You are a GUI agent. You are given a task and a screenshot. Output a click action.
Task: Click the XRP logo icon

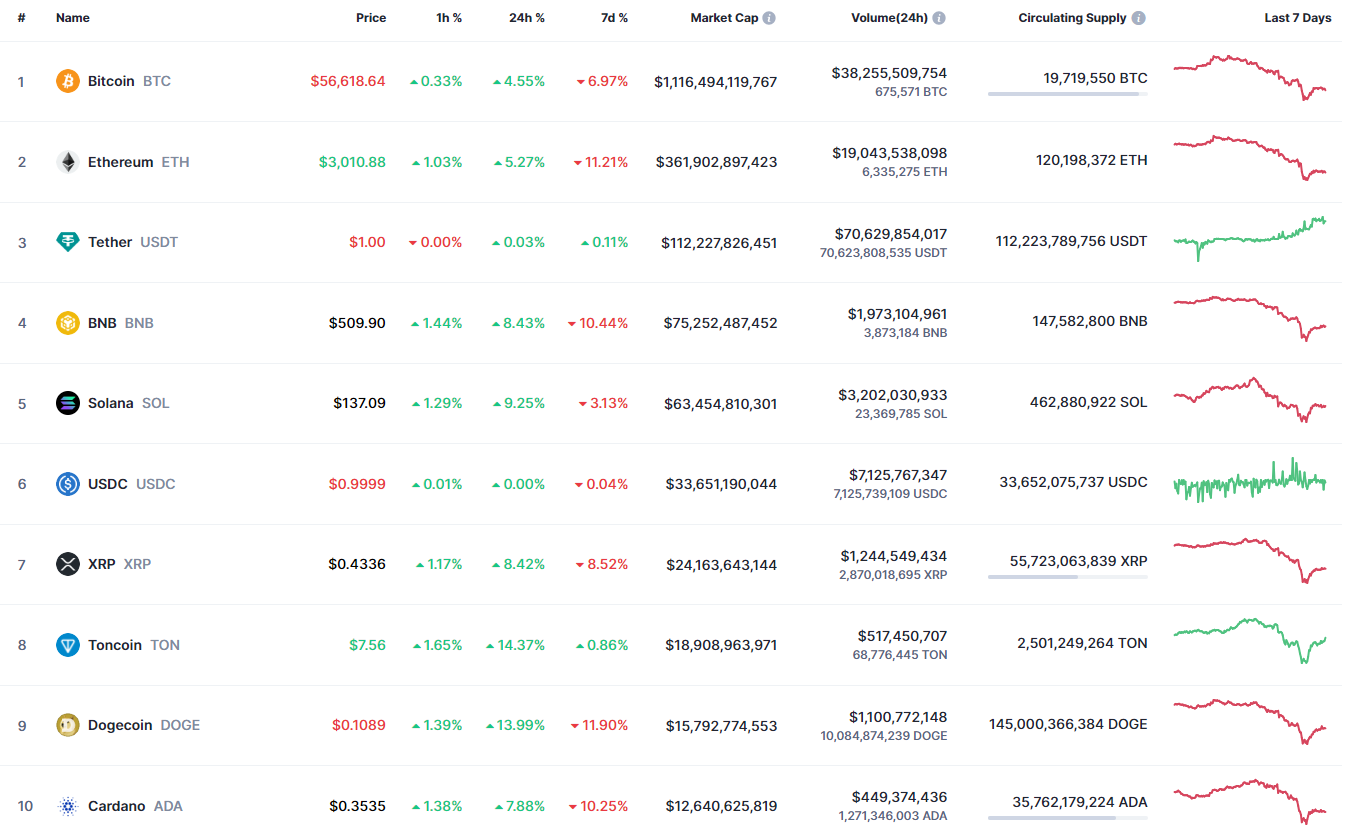pyautogui.click(x=68, y=564)
